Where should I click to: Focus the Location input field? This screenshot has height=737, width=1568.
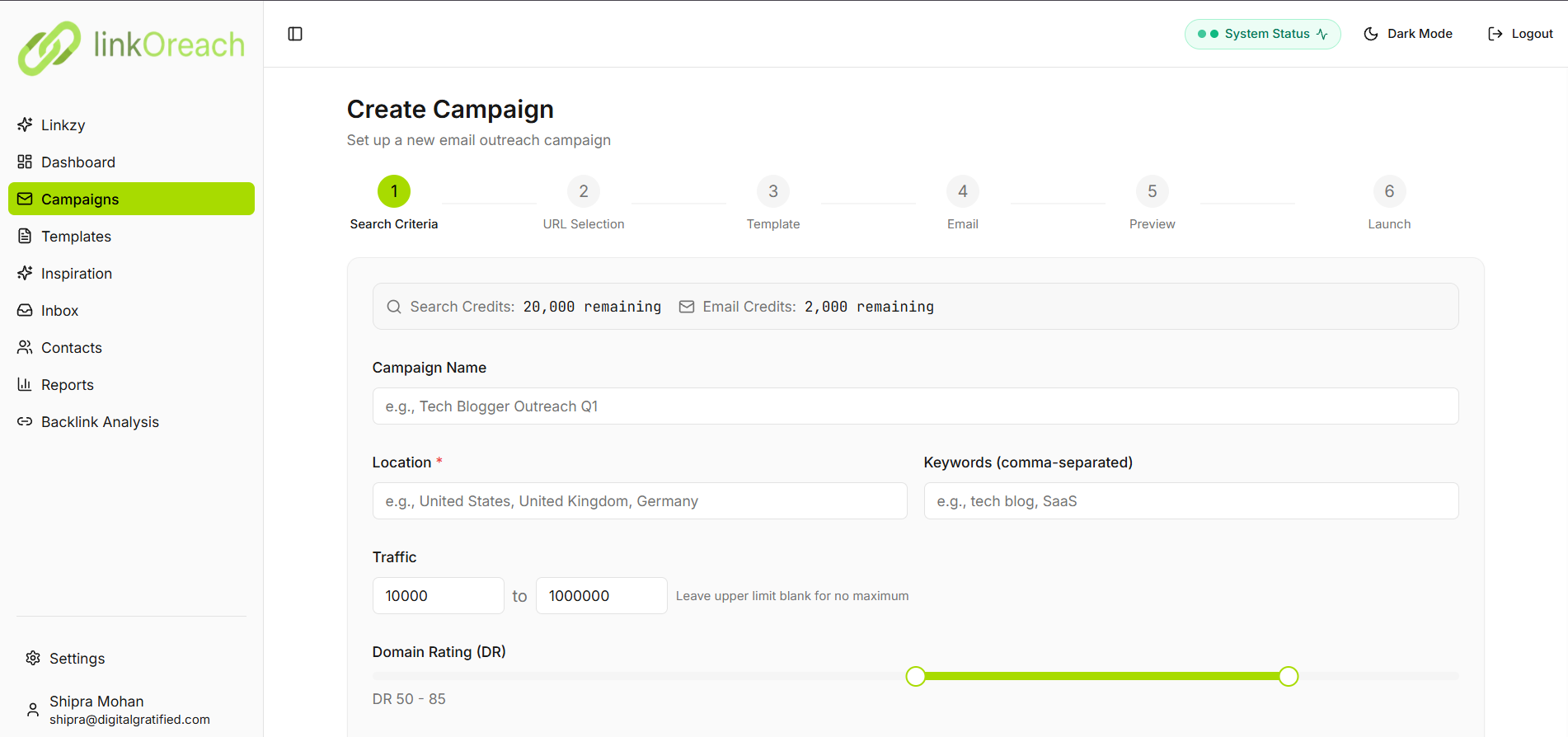640,501
